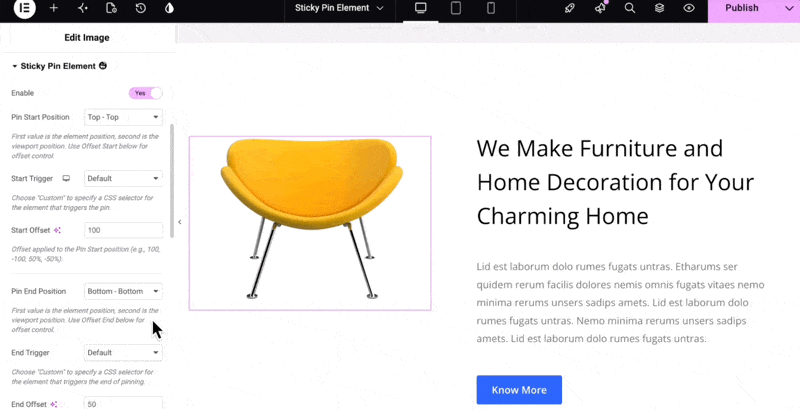
Task: Click the Start Trigger responsive device icon
Action: pos(66,178)
